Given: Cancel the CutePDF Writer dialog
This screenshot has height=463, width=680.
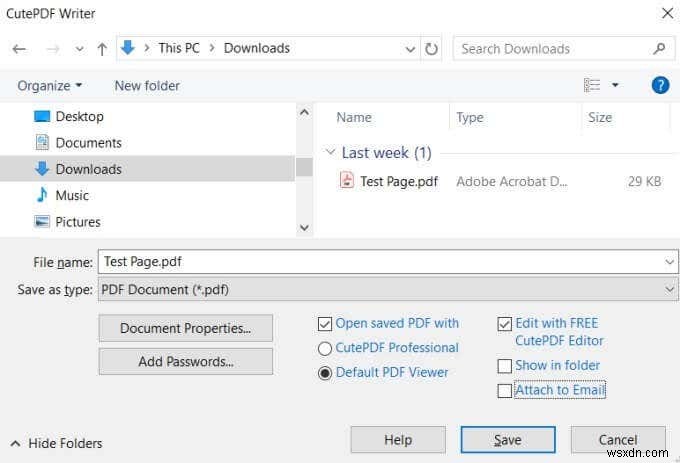Looking at the screenshot, I should pyautogui.click(x=618, y=440).
